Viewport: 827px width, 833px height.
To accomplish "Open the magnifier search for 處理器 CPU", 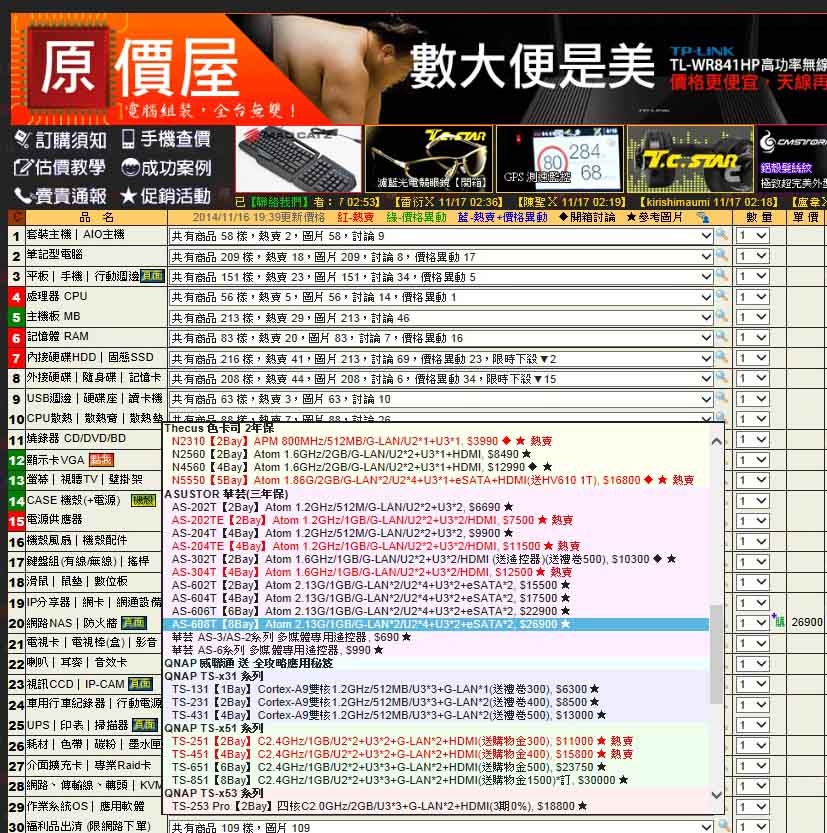I will pos(721,296).
